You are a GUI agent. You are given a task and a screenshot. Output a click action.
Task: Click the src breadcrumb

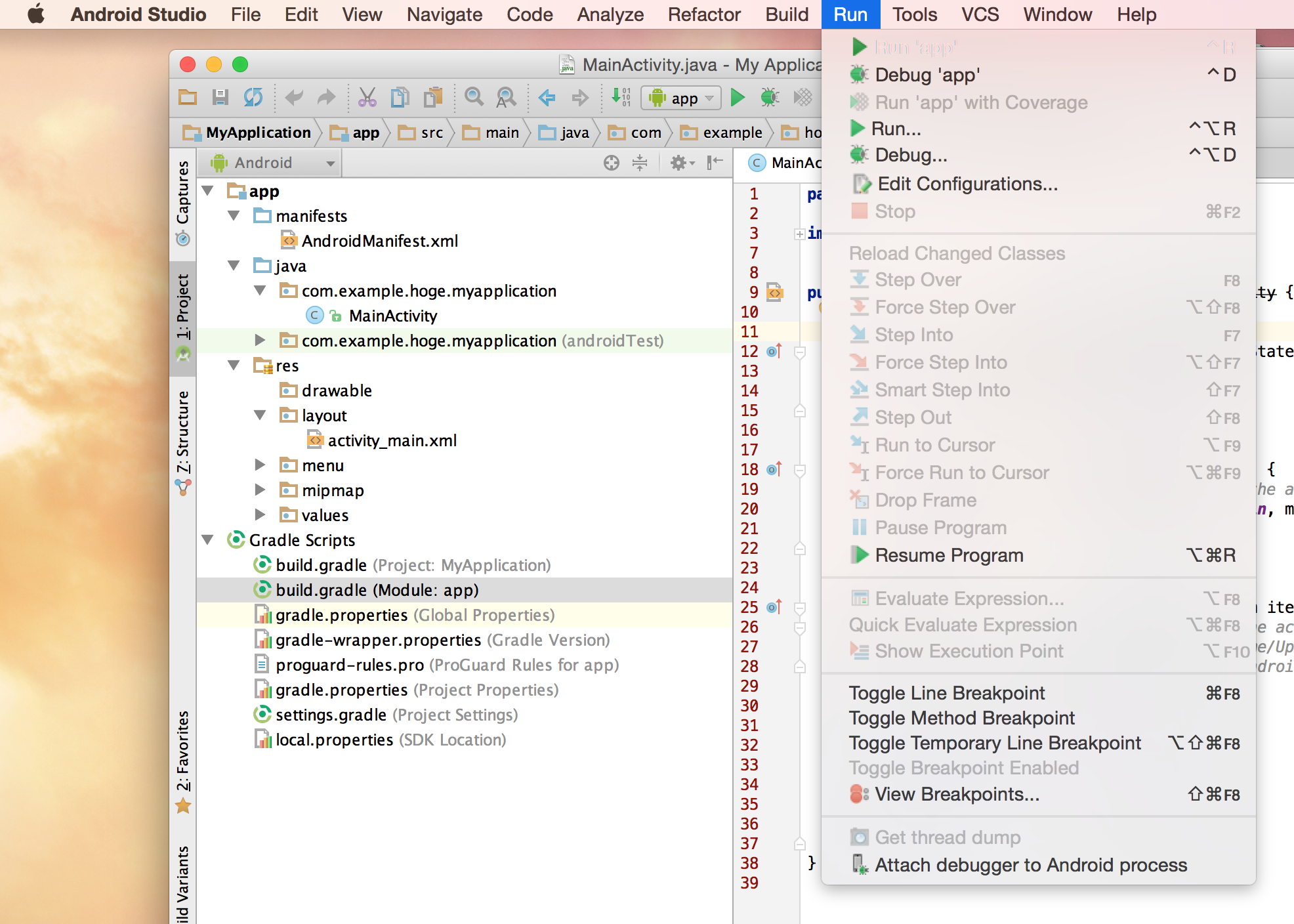(x=422, y=133)
